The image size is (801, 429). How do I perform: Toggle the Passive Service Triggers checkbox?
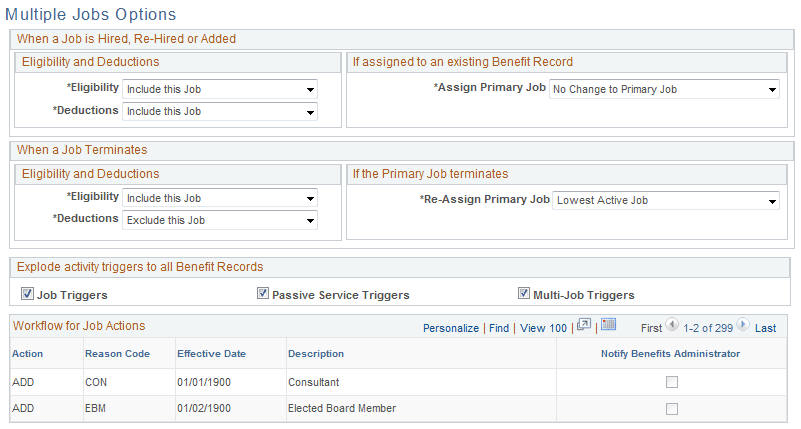(263, 294)
